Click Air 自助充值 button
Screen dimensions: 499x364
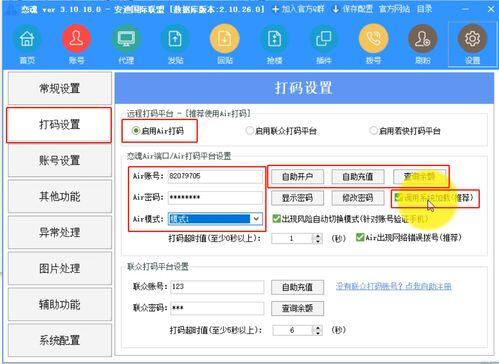click(358, 177)
